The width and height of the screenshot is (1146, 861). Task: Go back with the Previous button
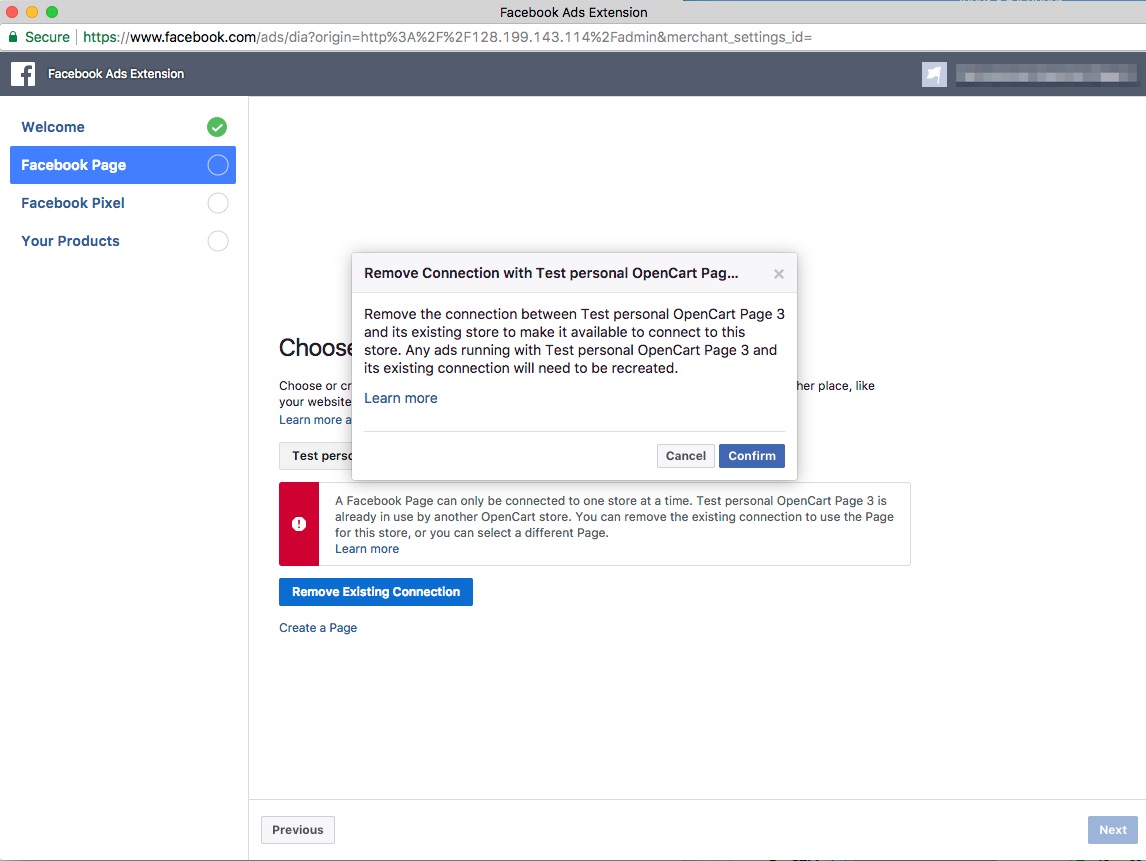[297, 830]
